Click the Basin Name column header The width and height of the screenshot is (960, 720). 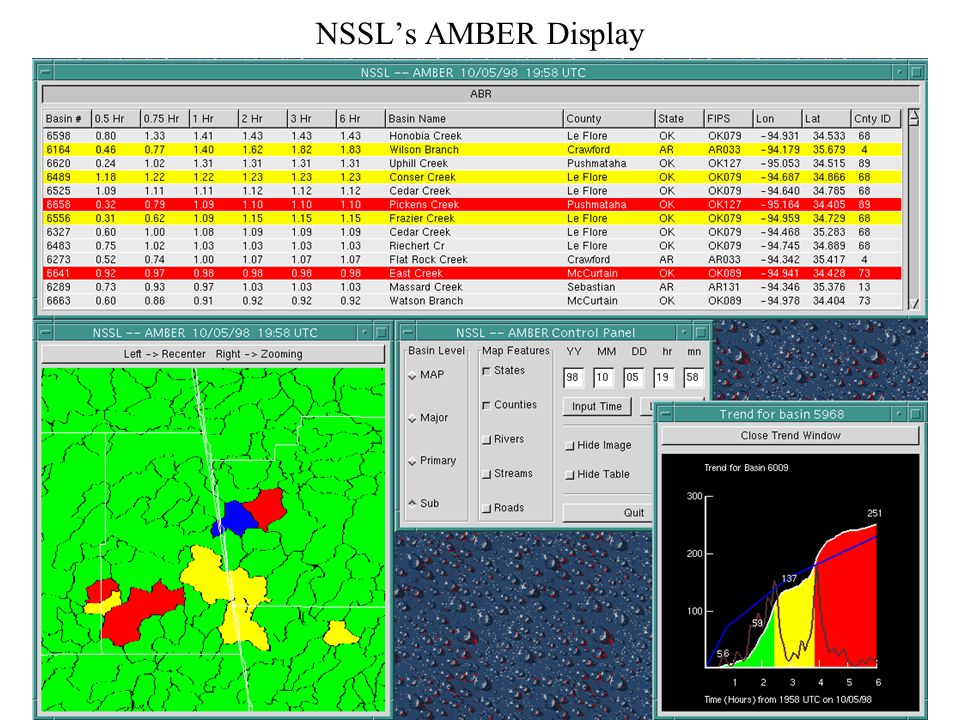point(474,119)
